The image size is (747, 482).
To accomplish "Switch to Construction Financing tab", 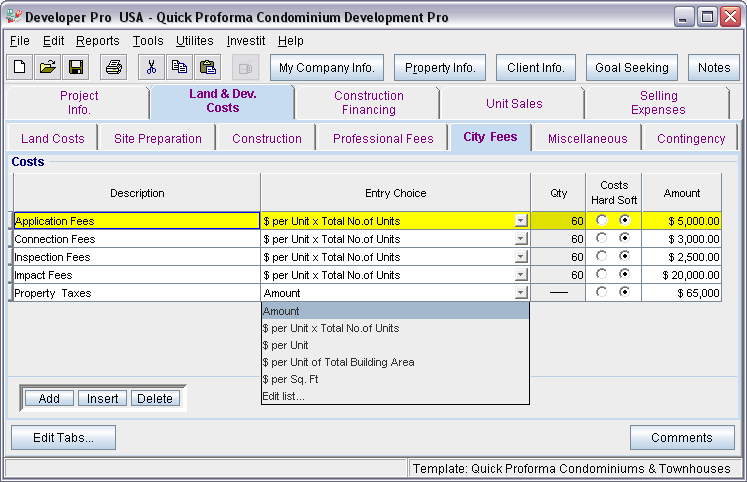I will [368, 102].
